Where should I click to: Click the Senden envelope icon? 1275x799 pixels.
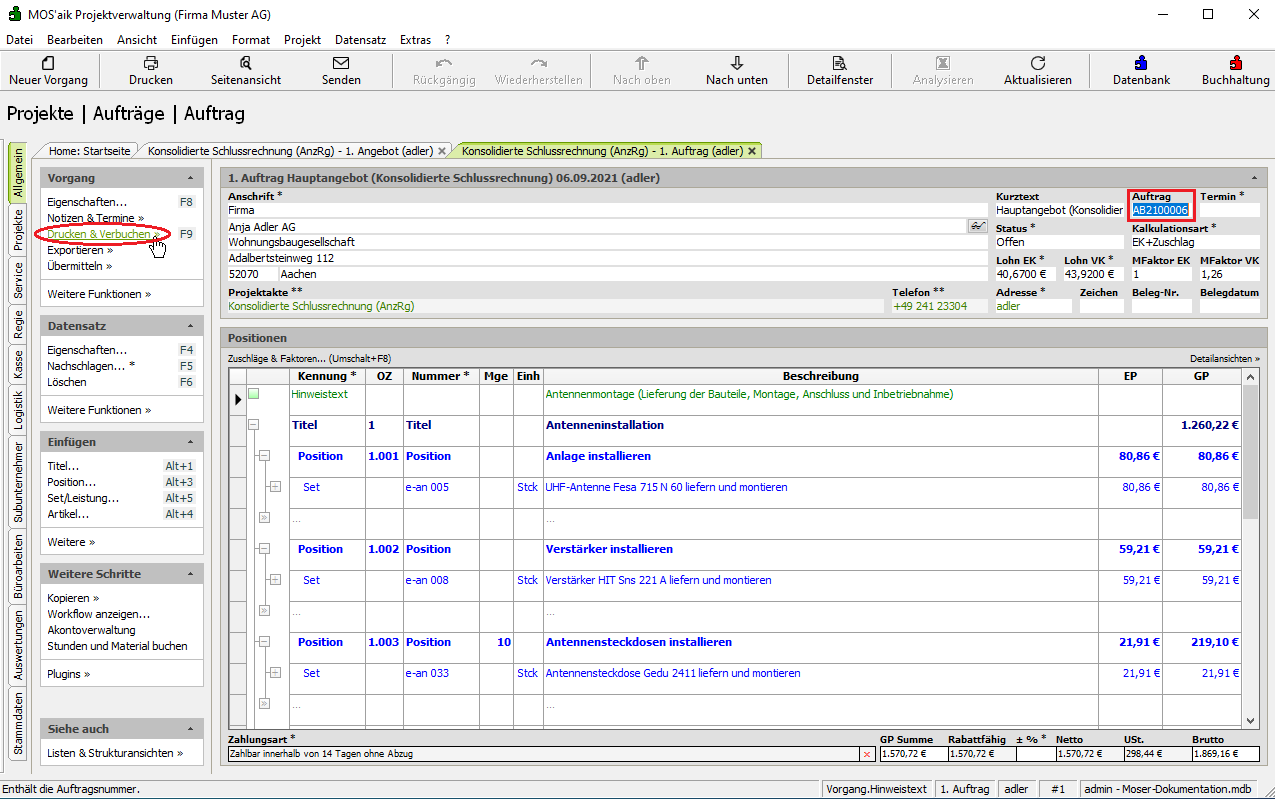coord(341,63)
